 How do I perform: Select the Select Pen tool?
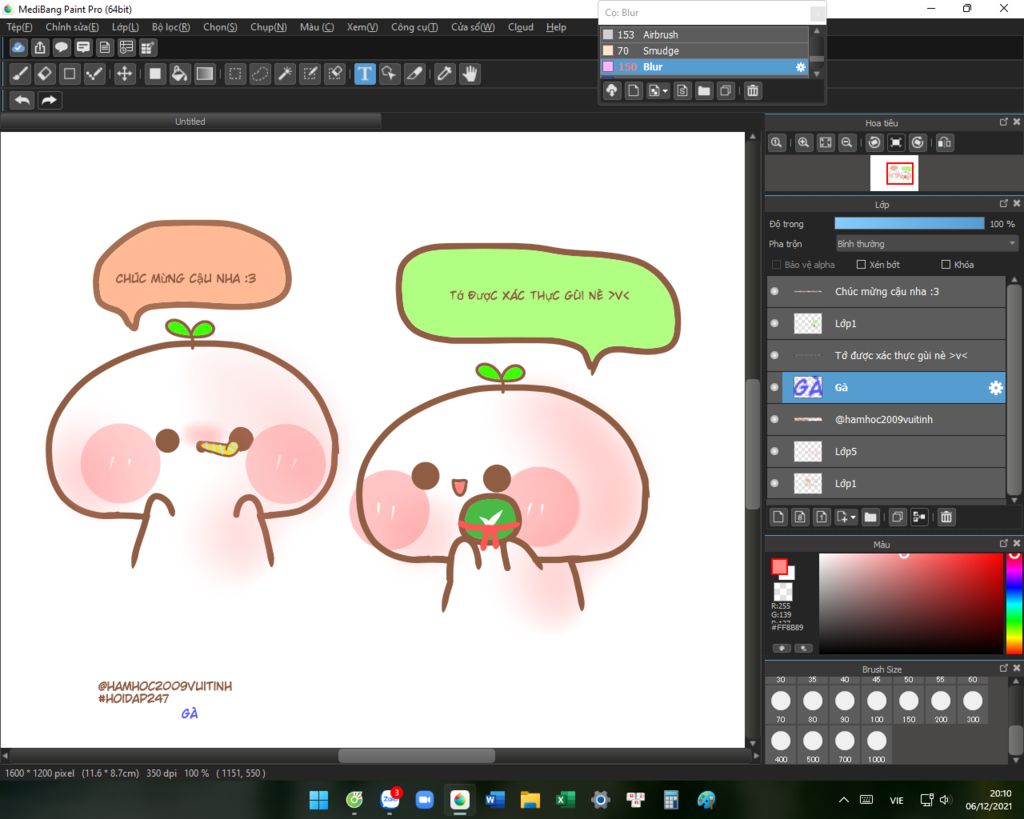[310, 74]
